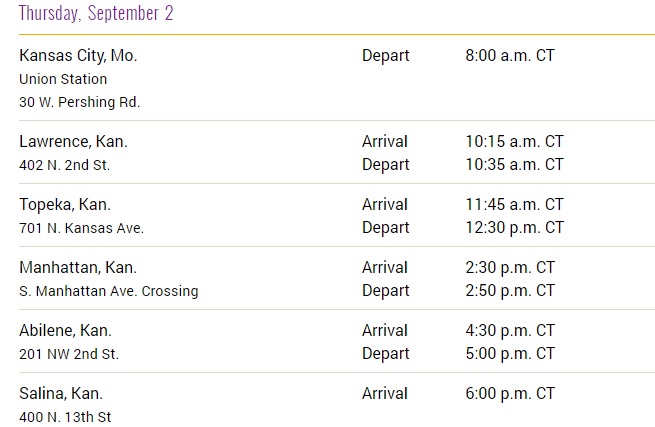Viewport: 655px width, 427px height.
Task: Select the Manhattan, Kan. stop name
Action: click(x=78, y=268)
